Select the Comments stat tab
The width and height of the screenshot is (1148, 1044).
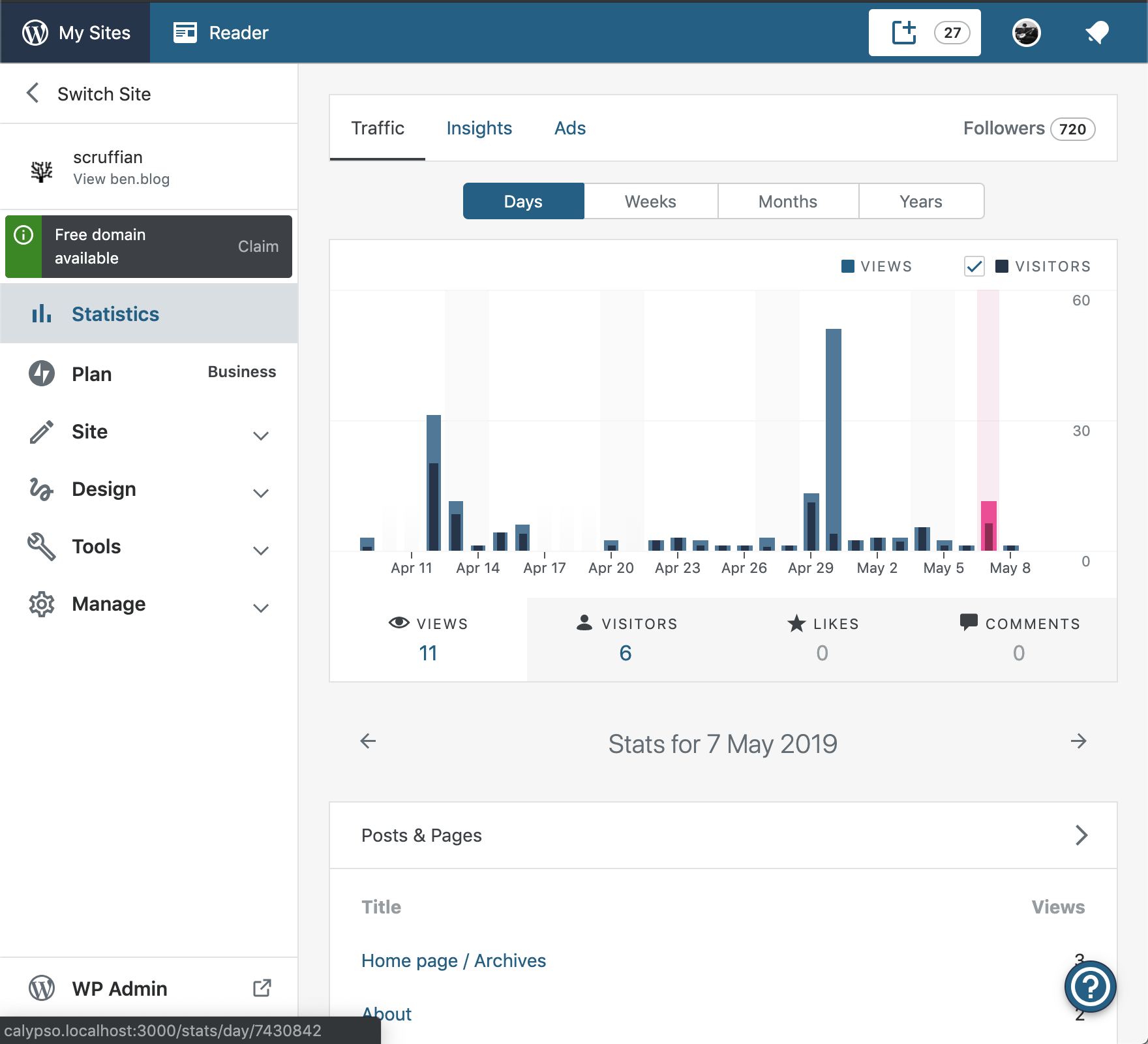point(1019,639)
